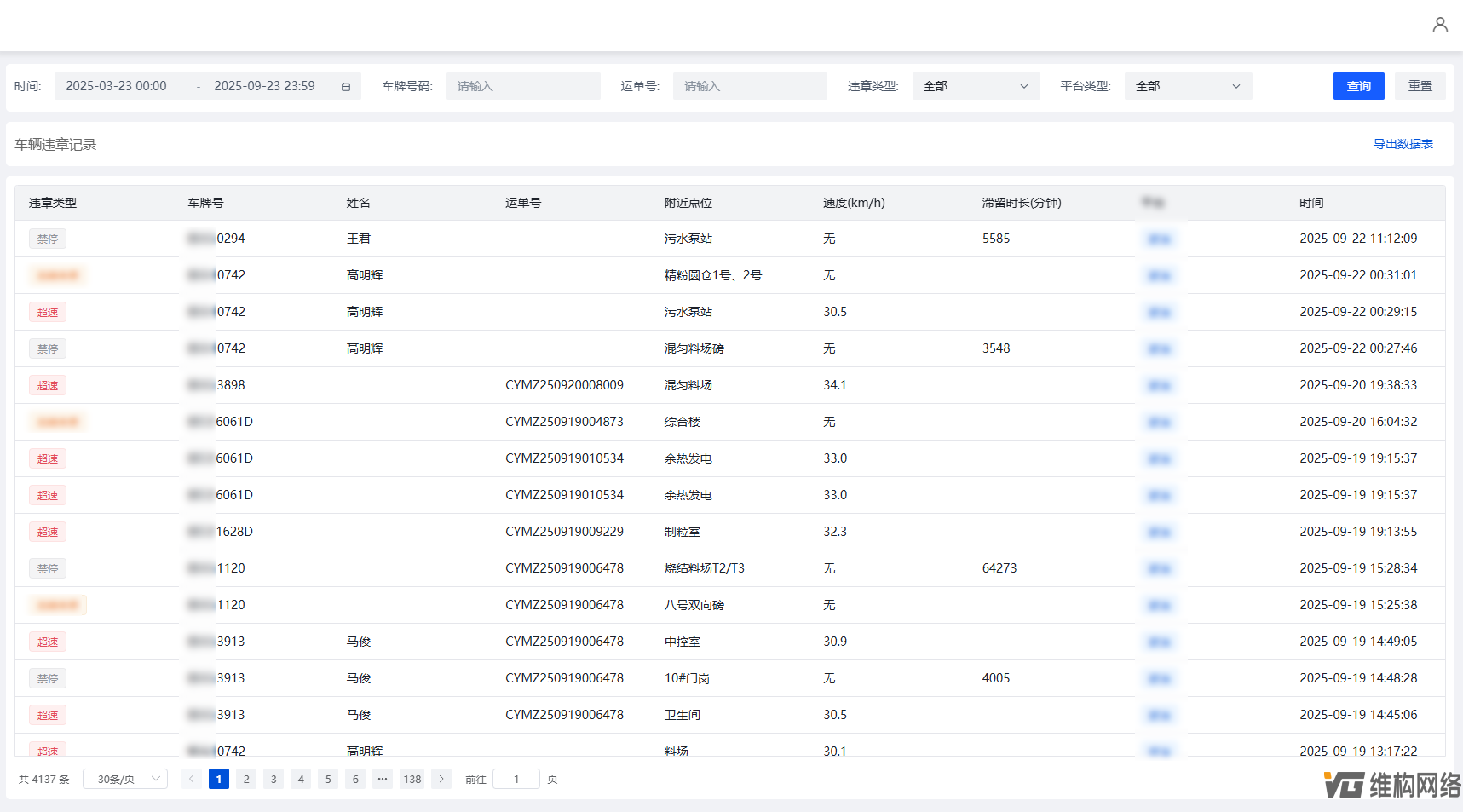The width and height of the screenshot is (1463, 812).
Task: Change the 30条/页 page size selector
Action: click(125, 779)
